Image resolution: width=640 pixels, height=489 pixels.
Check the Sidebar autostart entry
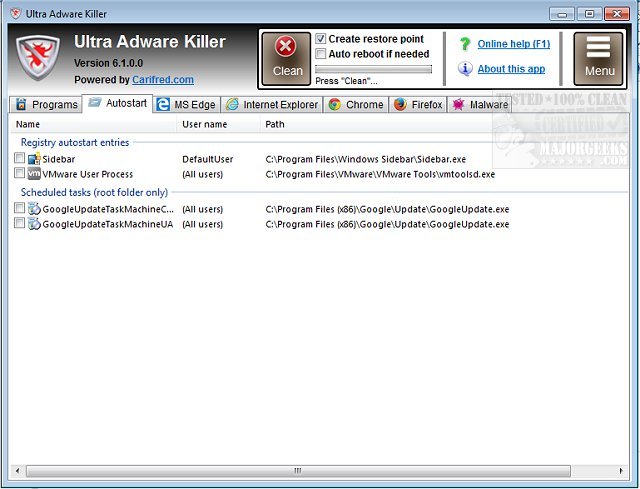[x=19, y=158]
